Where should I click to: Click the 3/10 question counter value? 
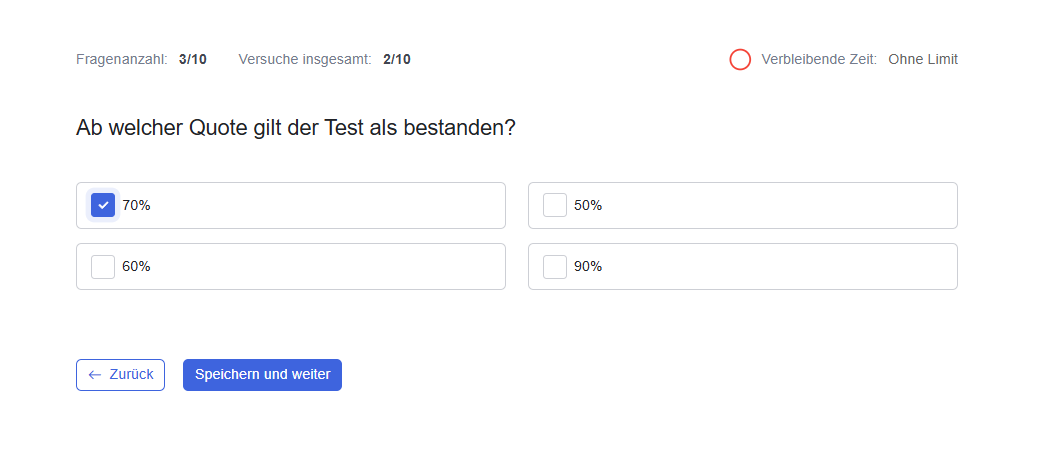click(193, 59)
